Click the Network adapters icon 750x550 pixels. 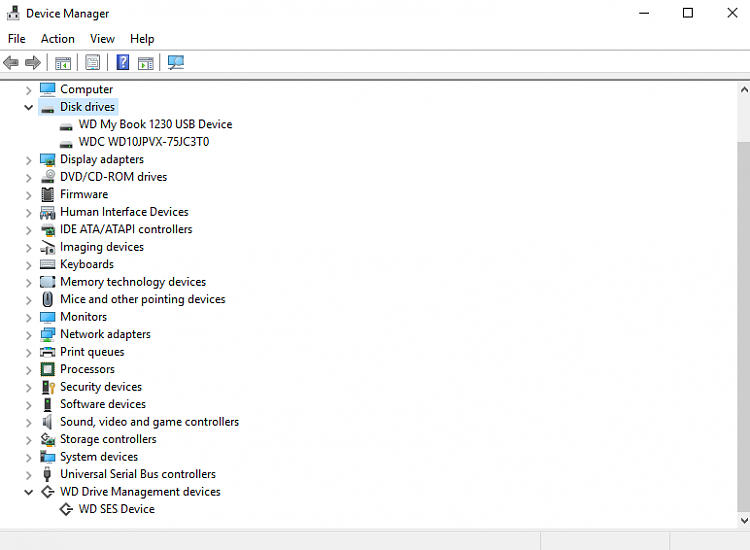coord(47,334)
